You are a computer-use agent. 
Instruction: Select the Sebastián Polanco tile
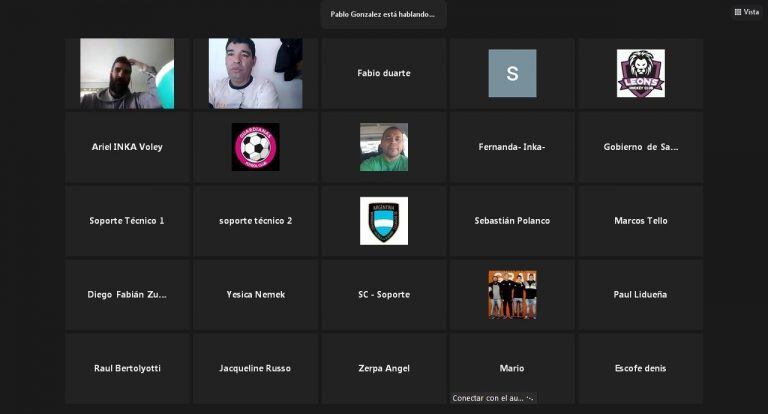[512, 221]
